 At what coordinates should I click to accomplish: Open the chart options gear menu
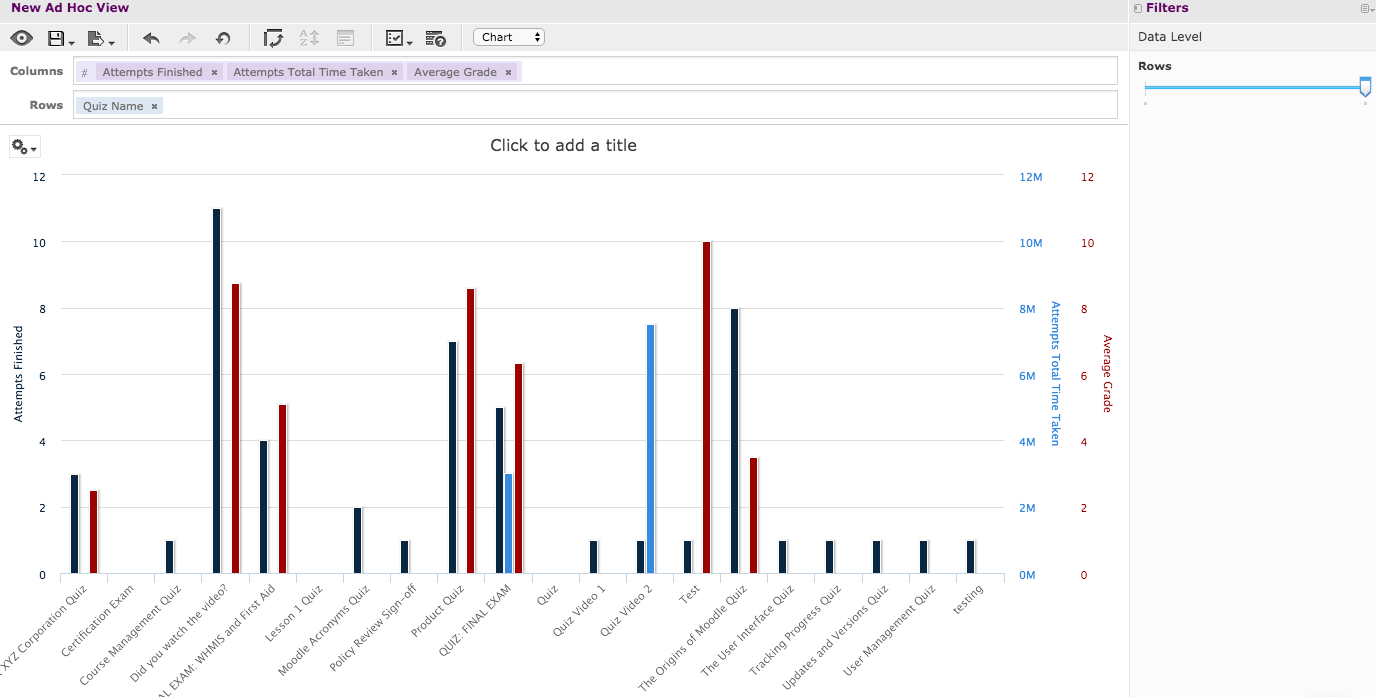tap(24, 147)
